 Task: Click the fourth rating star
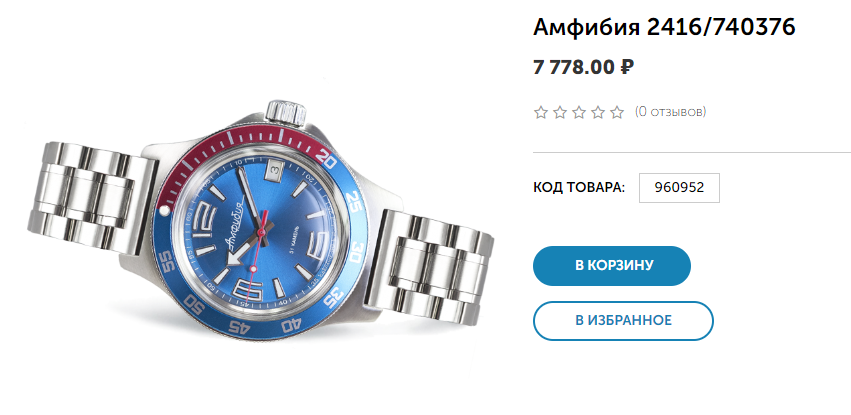point(598,112)
